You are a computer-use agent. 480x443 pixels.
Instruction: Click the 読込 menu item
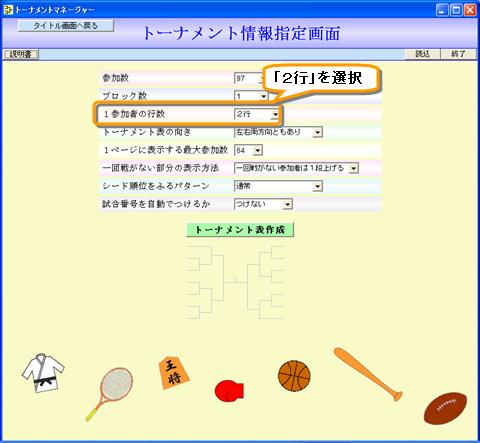click(422, 54)
